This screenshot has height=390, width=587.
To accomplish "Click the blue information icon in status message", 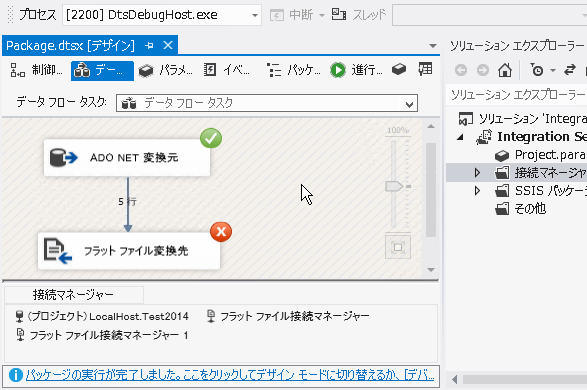I will click(x=16, y=375).
